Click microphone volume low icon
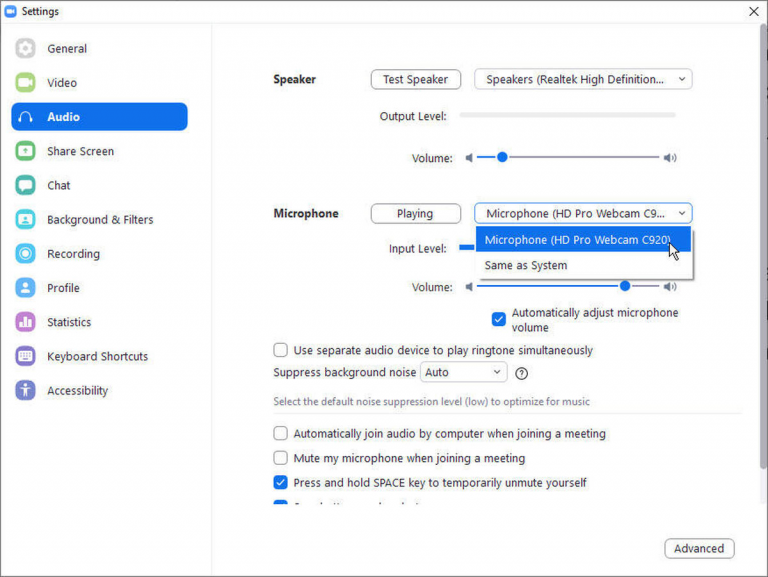 tap(469, 287)
